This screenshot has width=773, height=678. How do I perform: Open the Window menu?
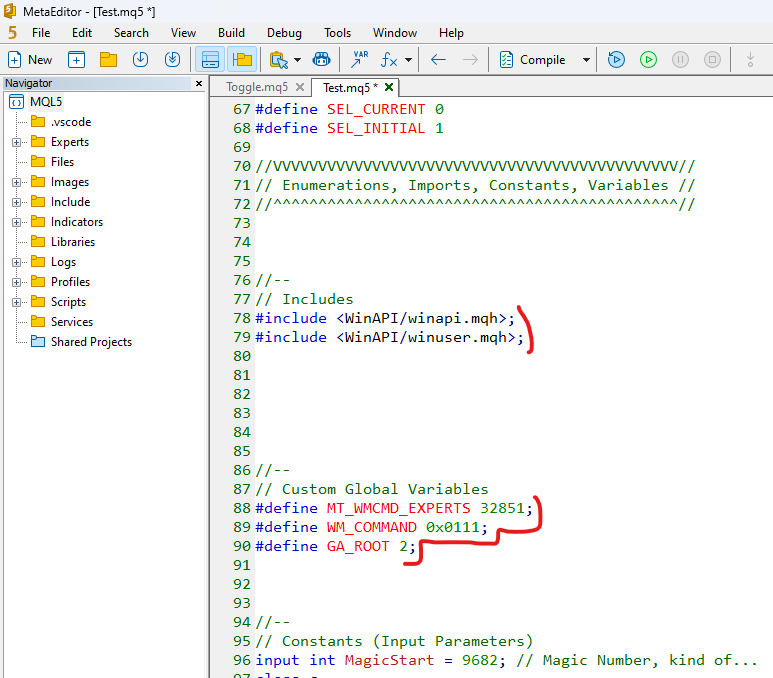(x=395, y=33)
